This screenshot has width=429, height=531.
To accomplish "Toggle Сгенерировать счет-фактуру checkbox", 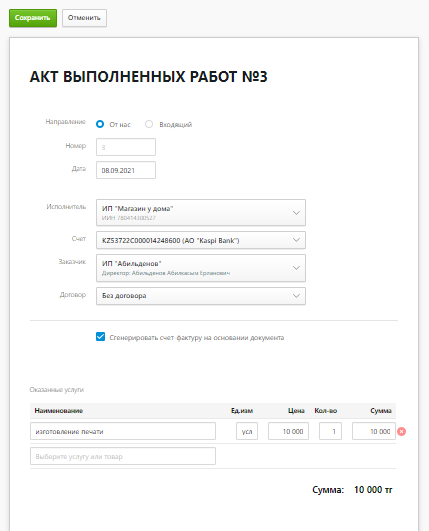I will 100,337.
